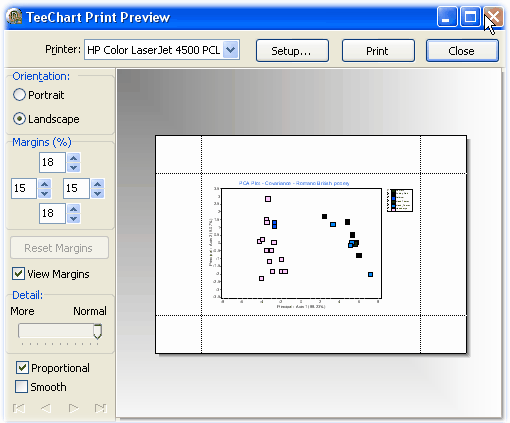
Task: Decrease right margin with down arrow
Action: pyautogui.click(x=98, y=193)
